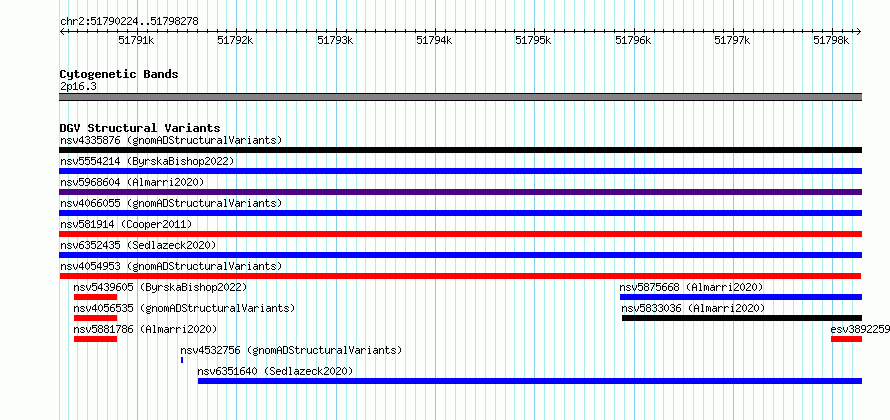
Task: Click the short red bar under nsv4056535
Action: point(95,318)
